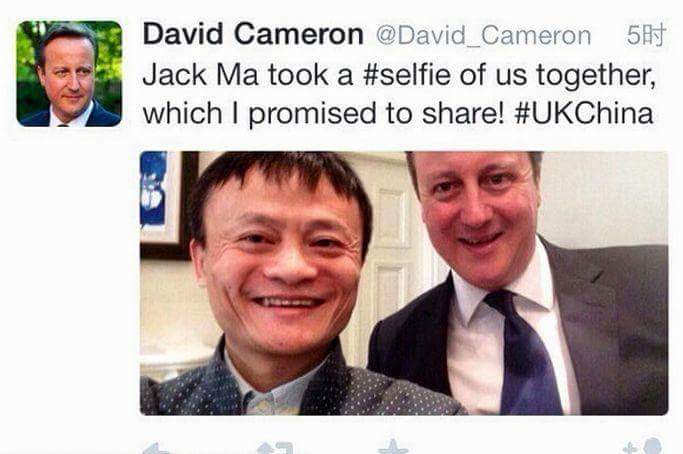Click 'took a' in the tweet's first line
The width and height of the screenshot is (683, 454).
[310, 75]
